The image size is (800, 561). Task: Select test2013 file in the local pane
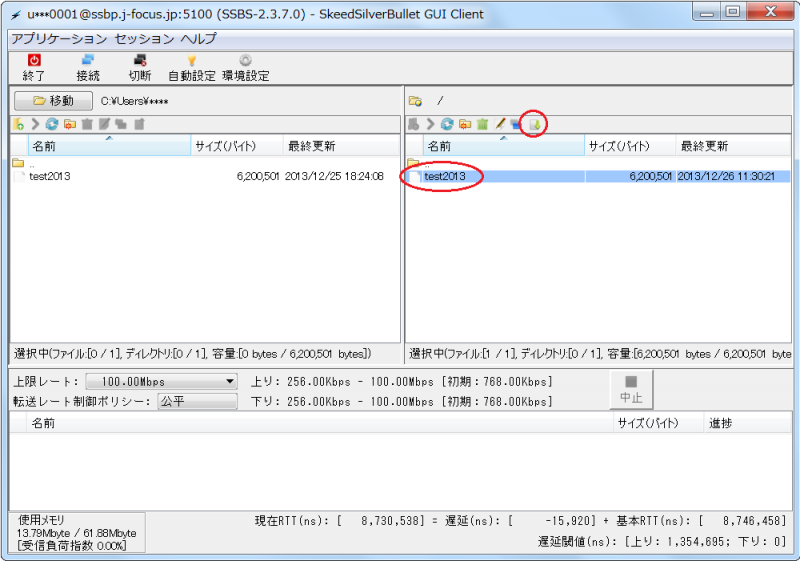[50, 176]
